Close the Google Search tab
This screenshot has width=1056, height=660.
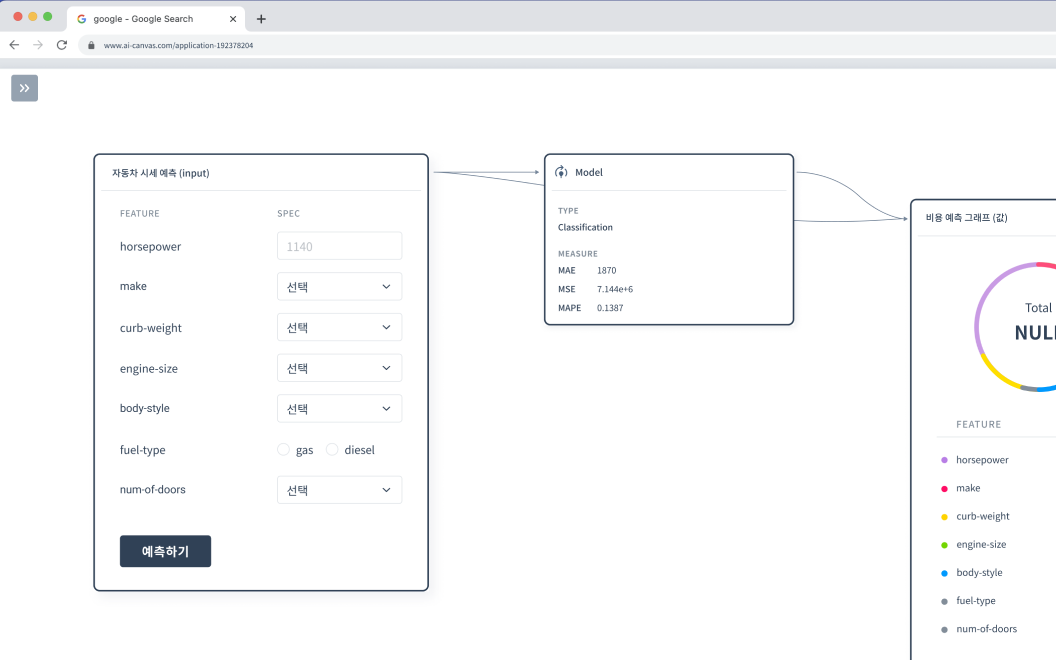tap(233, 19)
